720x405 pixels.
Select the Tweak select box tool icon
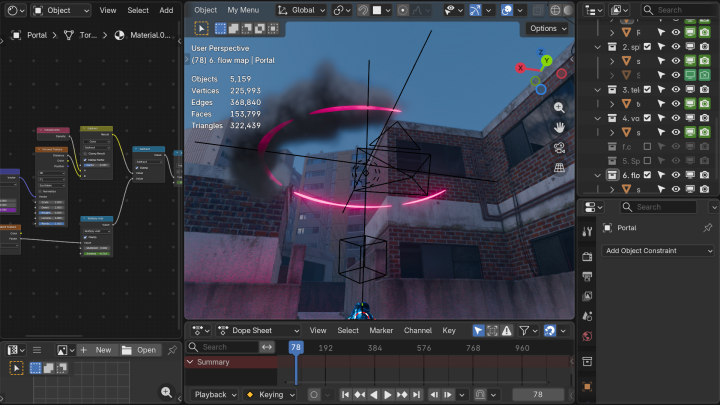(x=201, y=28)
